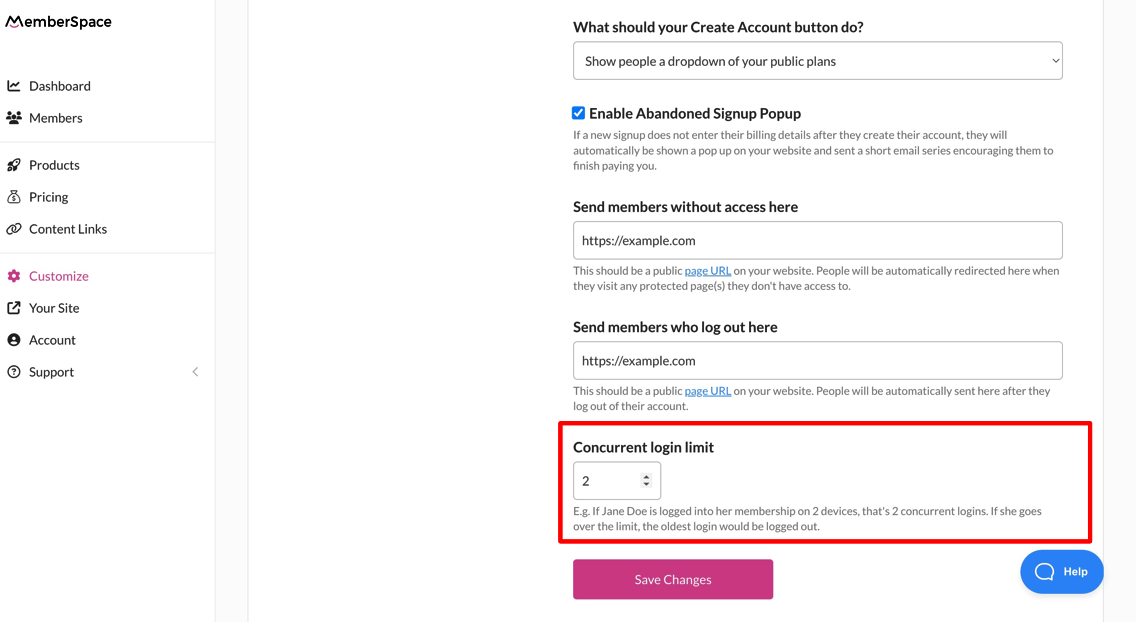Go to the Pricing menu item

coord(49,197)
